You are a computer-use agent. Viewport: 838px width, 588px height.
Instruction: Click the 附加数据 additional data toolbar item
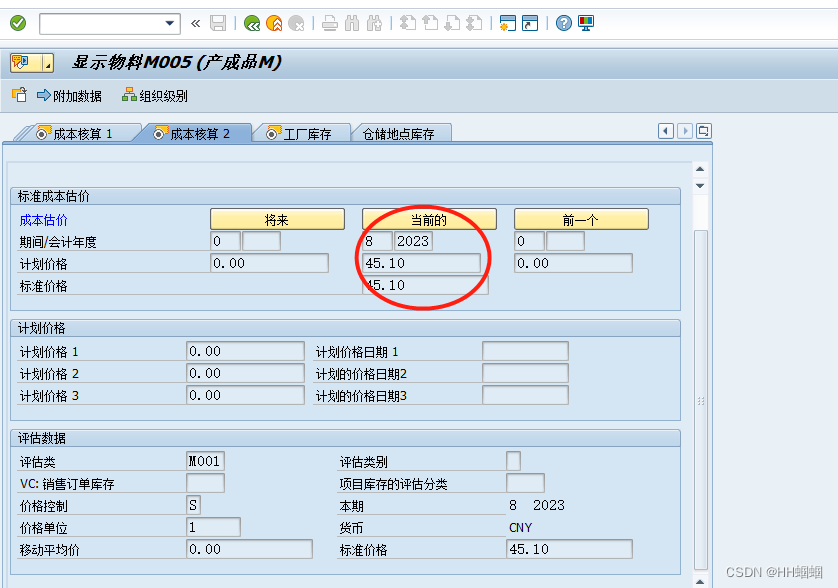[72, 97]
